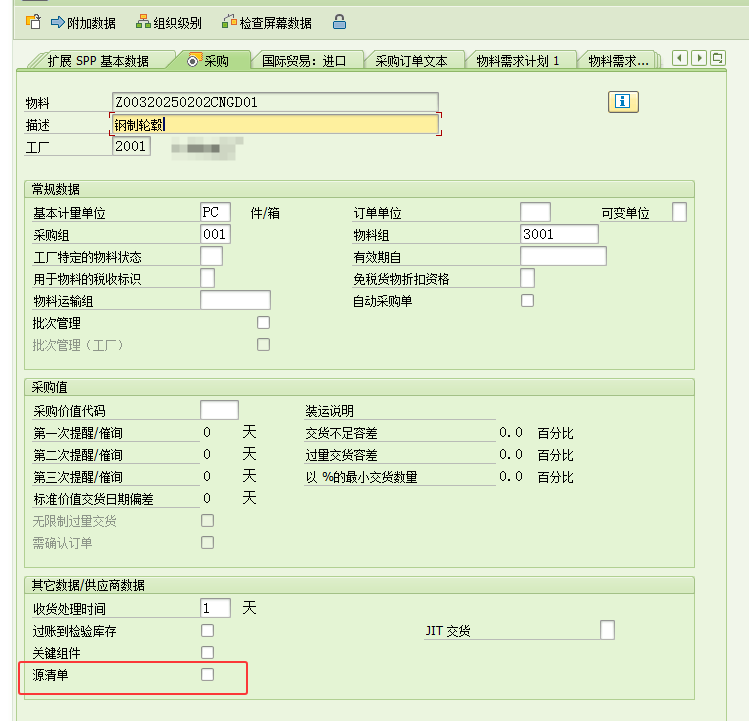Check the 自动采购单 checkbox
This screenshot has height=721, width=749.
[x=528, y=301]
